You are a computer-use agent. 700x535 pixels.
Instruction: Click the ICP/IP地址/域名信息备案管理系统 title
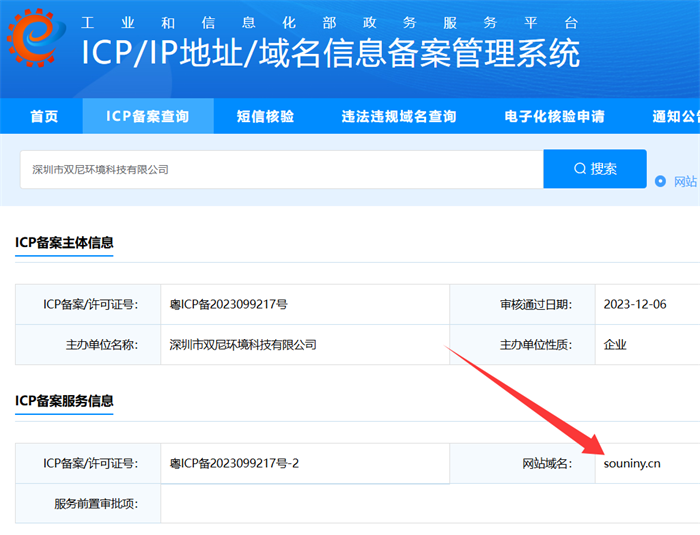click(x=330, y=53)
